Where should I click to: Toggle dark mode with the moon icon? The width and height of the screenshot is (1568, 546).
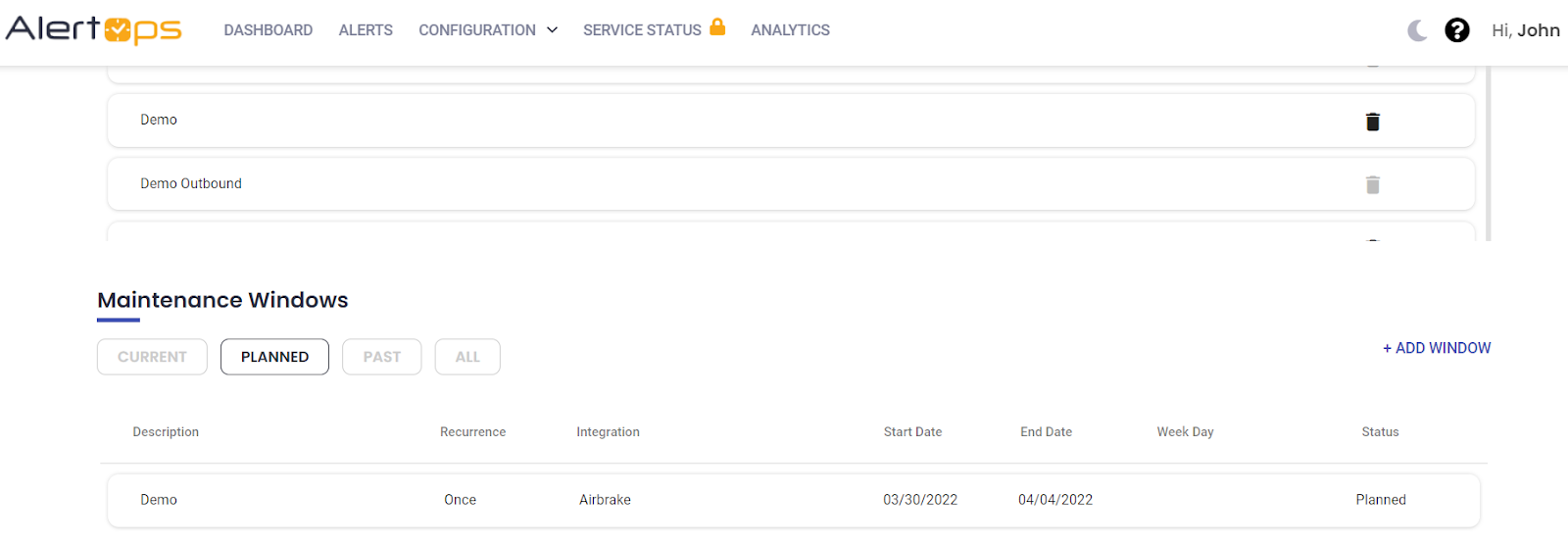pyautogui.click(x=1417, y=30)
